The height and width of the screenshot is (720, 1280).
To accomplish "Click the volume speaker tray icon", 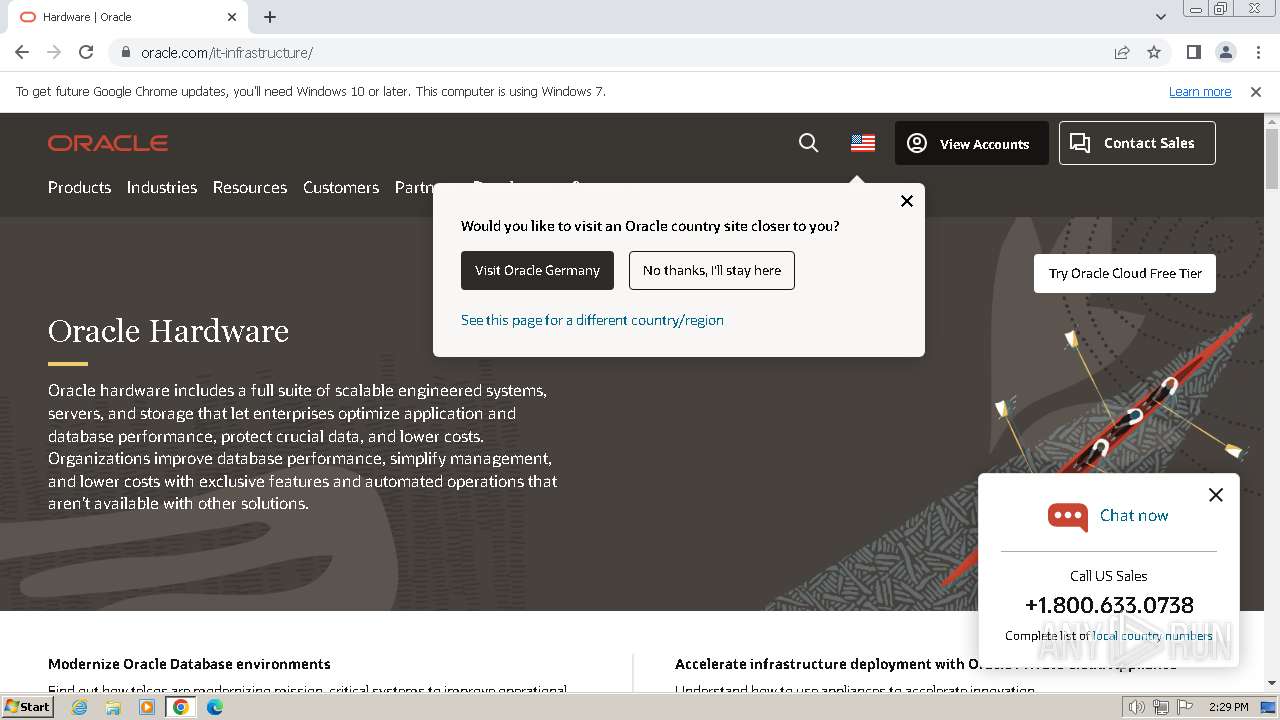I will pyautogui.click(x=1137, y=707).
